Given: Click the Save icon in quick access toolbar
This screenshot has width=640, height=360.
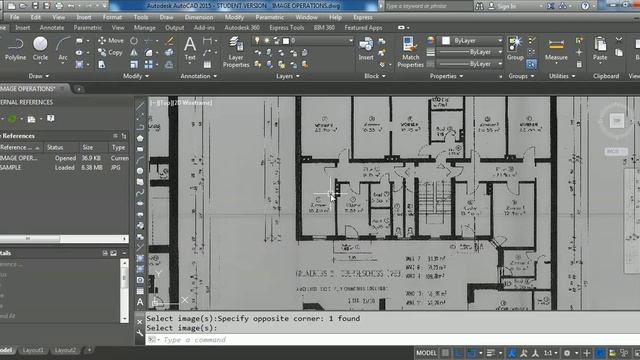Looking at the screenshot, I should [35, 6].
